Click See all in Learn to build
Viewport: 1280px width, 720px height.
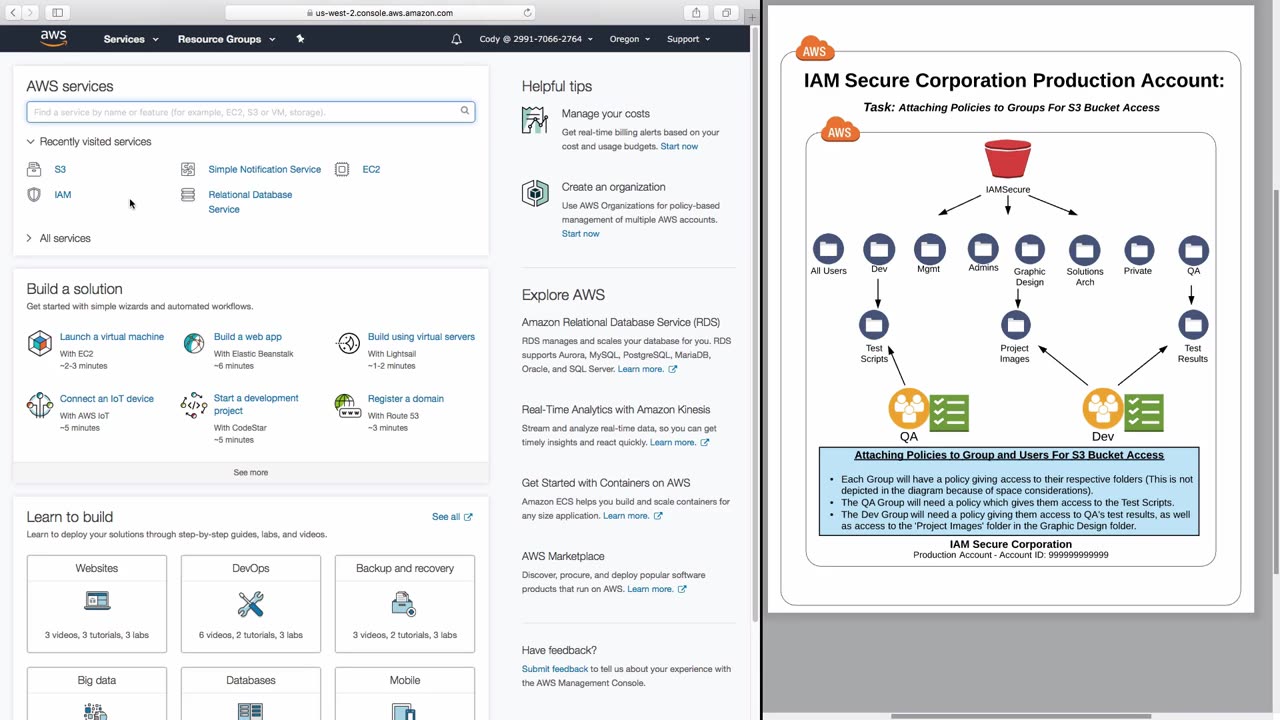(452, 517)
